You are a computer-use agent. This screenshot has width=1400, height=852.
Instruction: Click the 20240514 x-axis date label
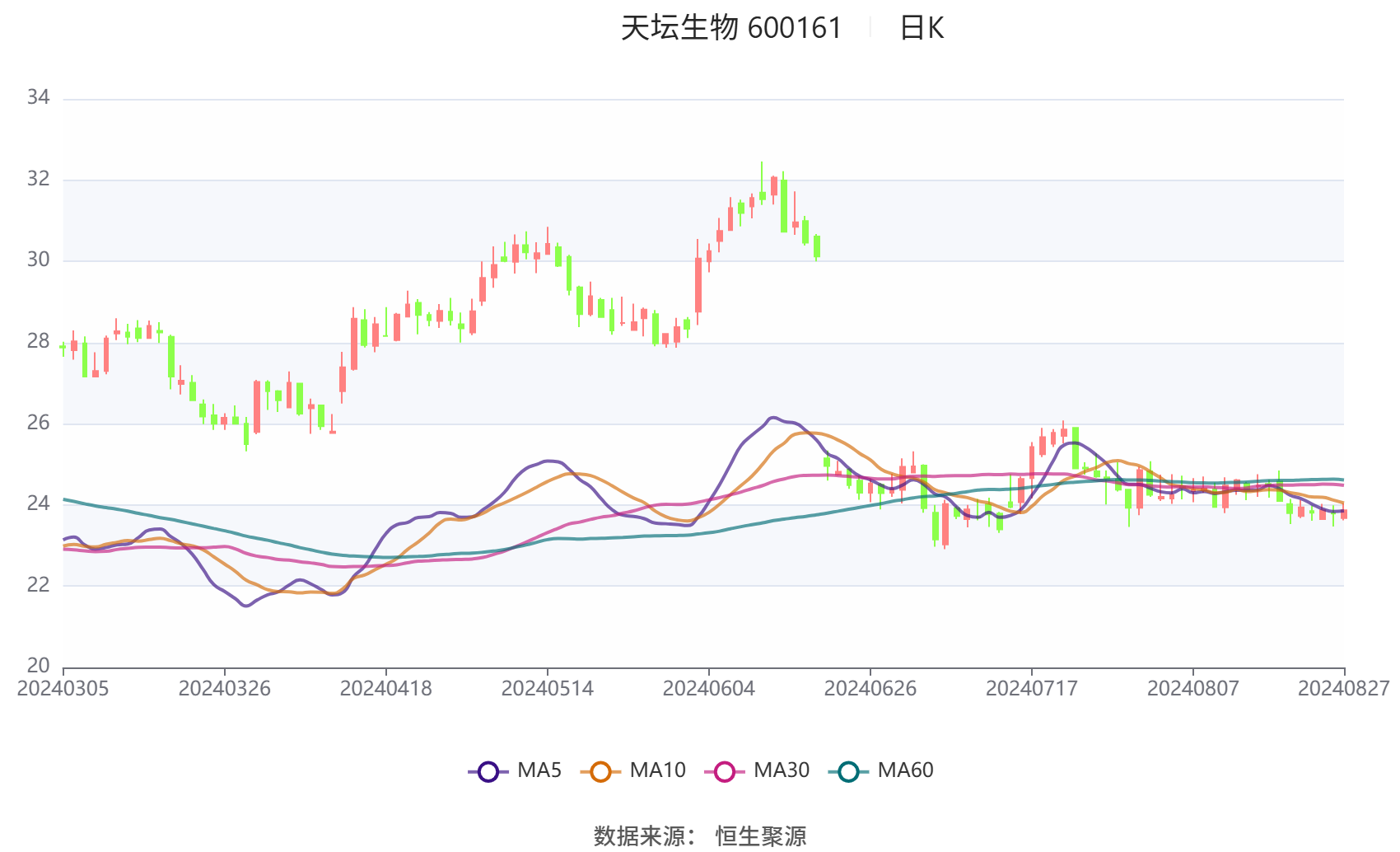pyautogui.click(x=548, y=689)
